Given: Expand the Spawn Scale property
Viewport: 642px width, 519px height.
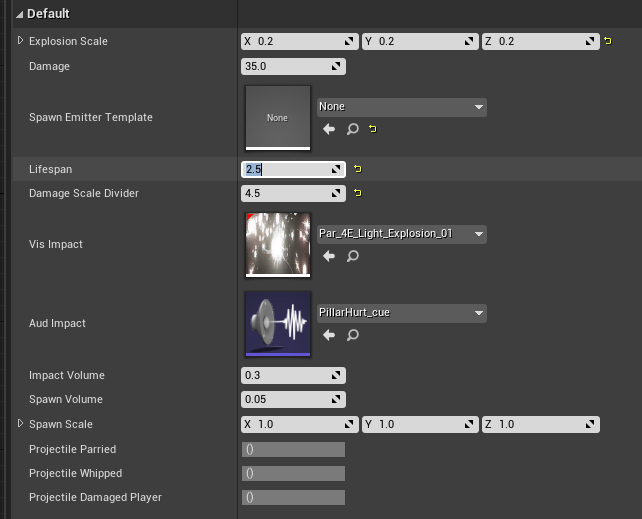Looking at the screenshot, I should pos(21,424).
